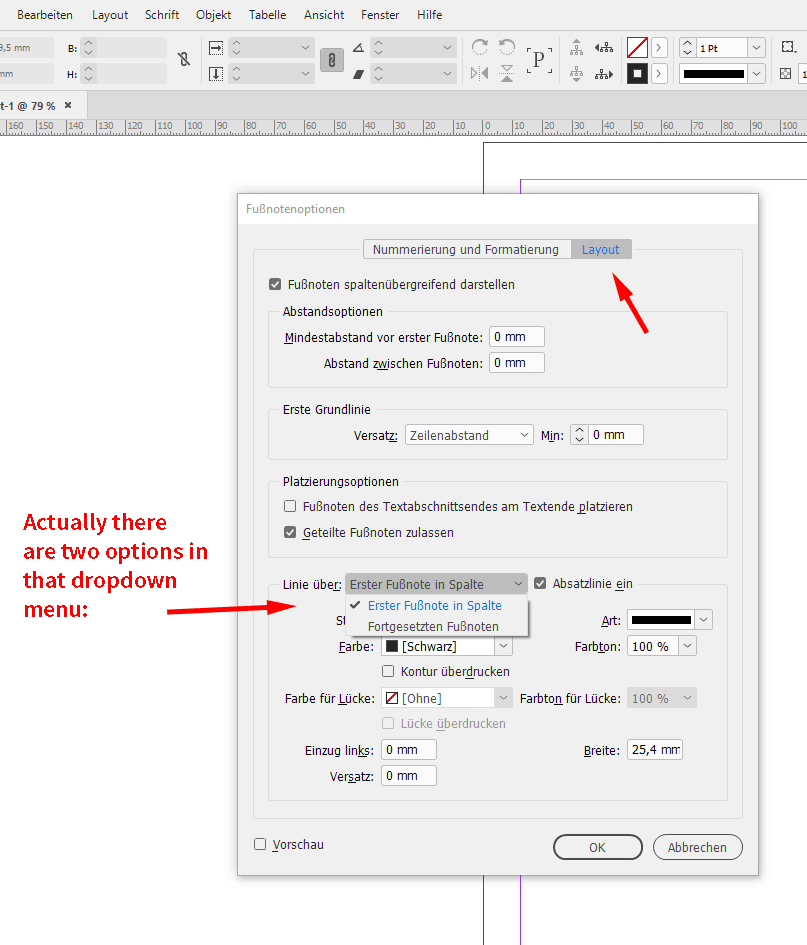807x945 pixels.
Task: Click the black stroke color swatch in toolbar
Action: click(720, 73)
